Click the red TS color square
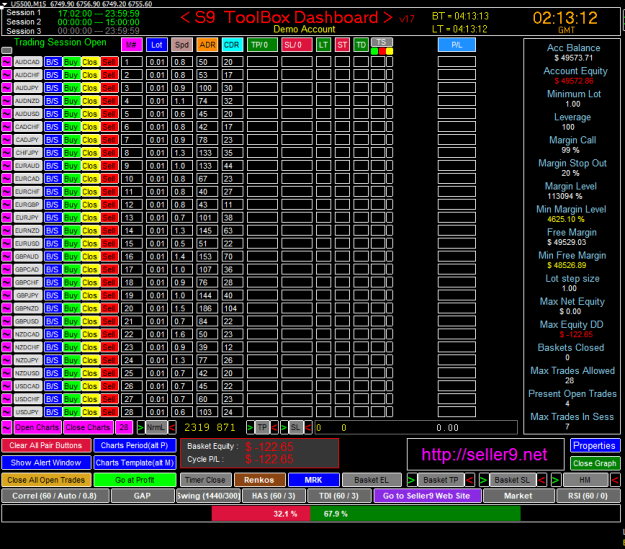 382,51
